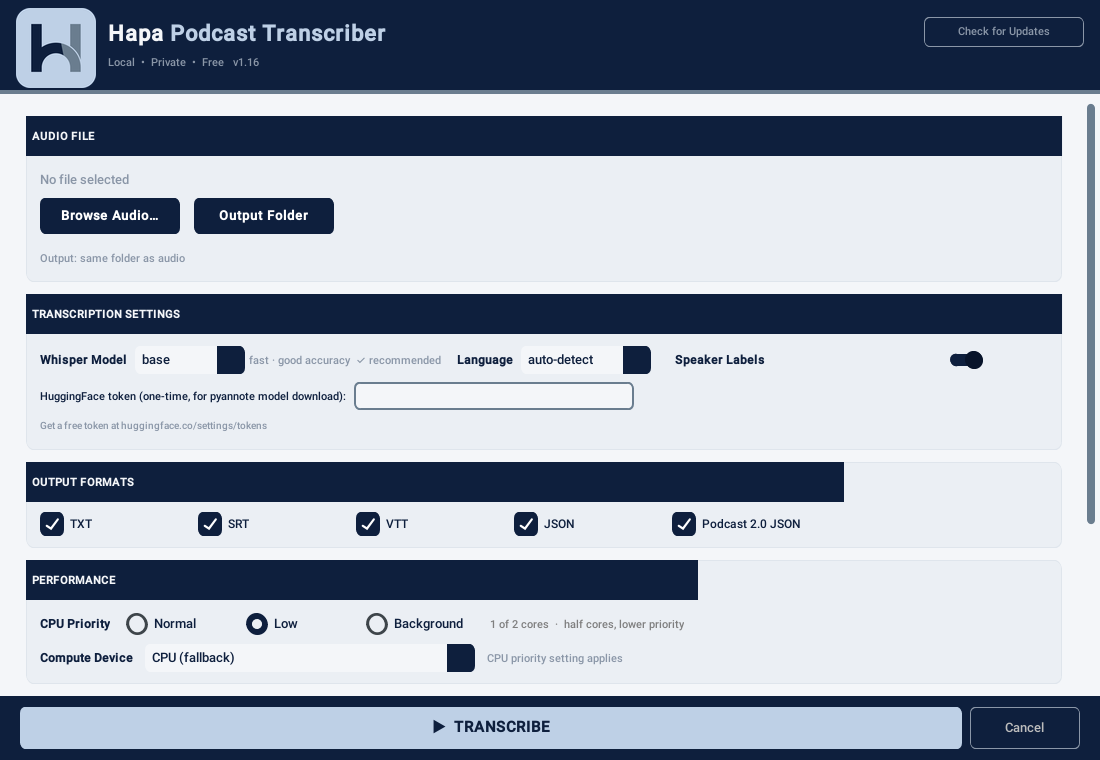Image resolution: width=1100 pixels, height=760 pixels.
Task: Click 'Output: same folder as audio' text
Action: (x=112, y=258)
